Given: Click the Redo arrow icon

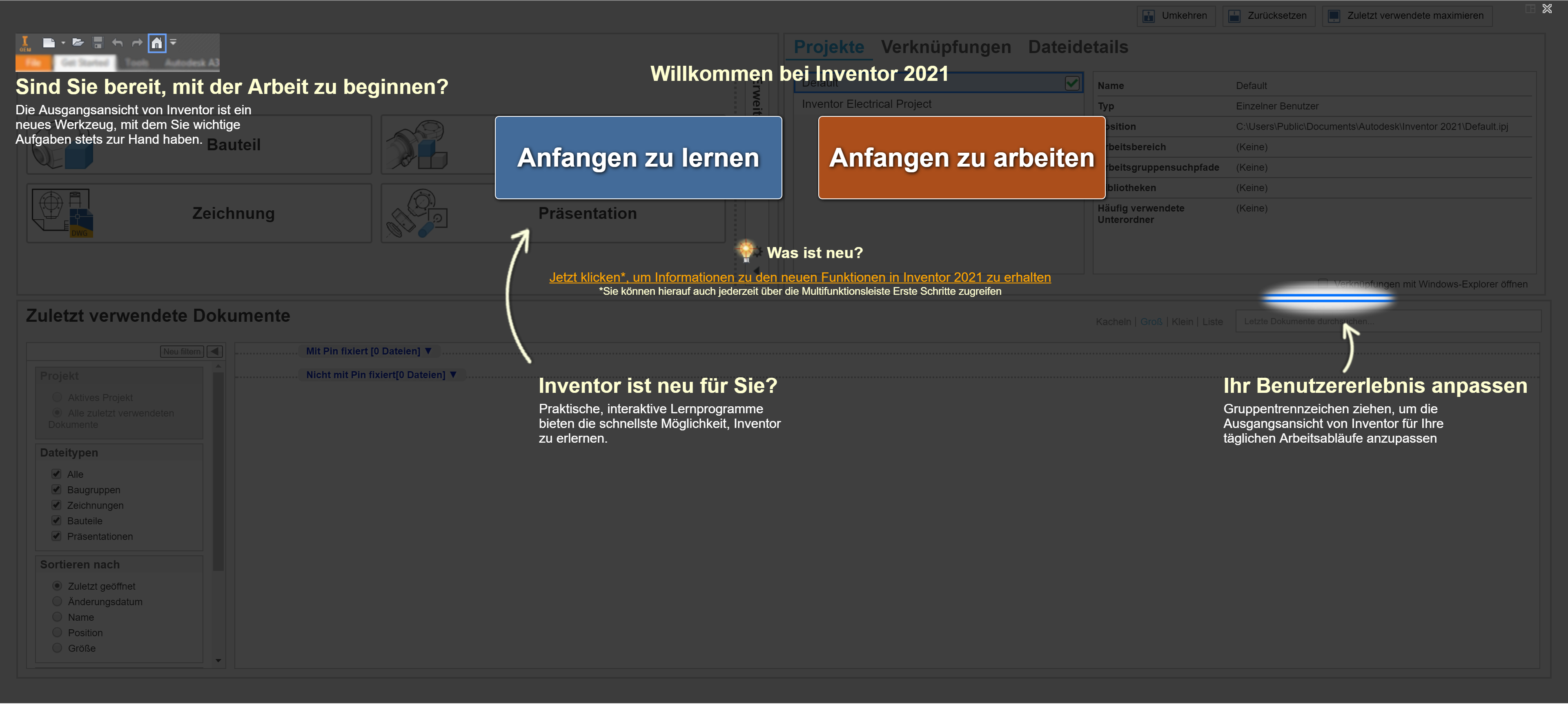Looking at the screenshot, I should [x=138, y=42].
